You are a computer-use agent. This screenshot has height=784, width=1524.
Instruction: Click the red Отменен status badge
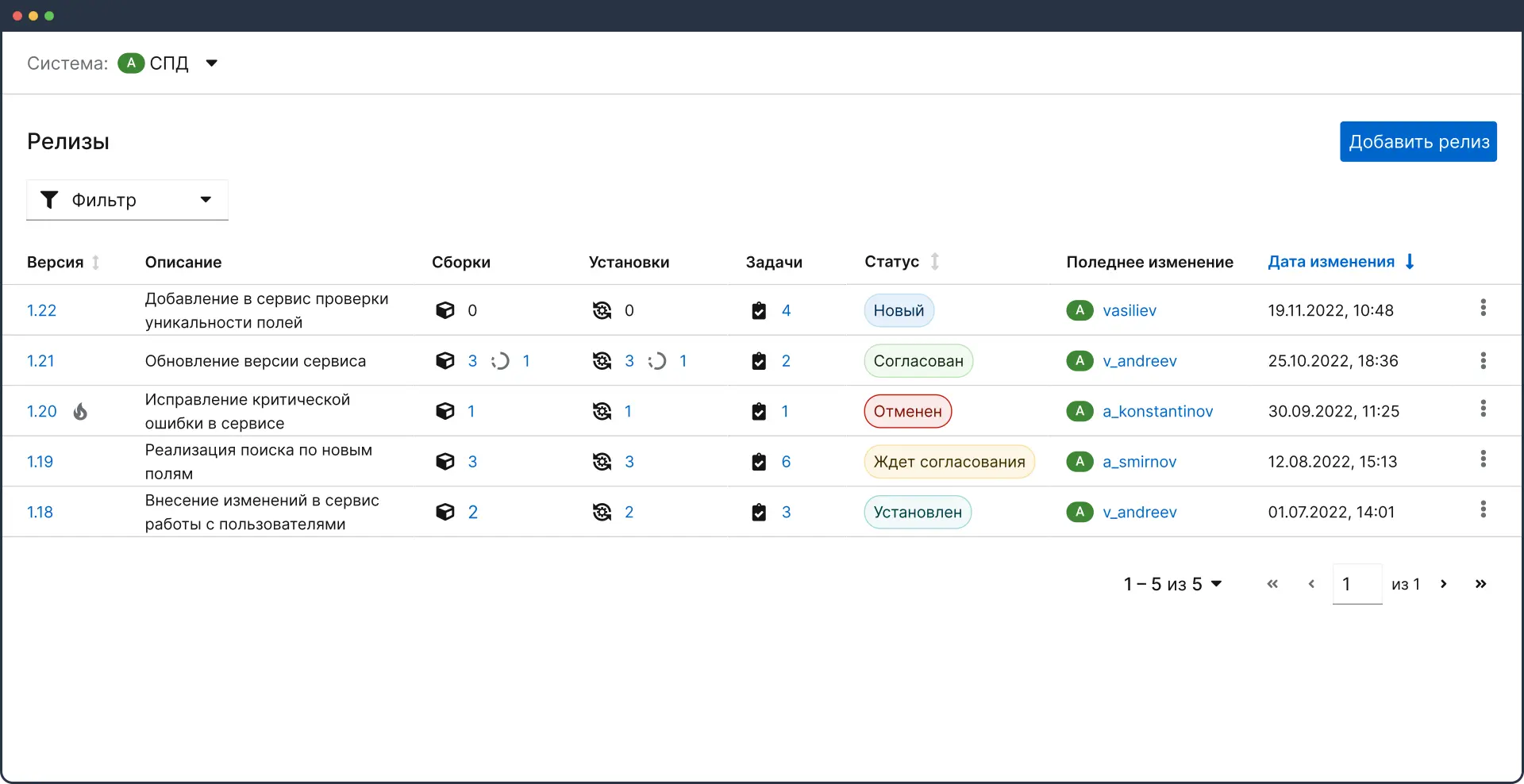pyautogui.click(x=907, y=411)
